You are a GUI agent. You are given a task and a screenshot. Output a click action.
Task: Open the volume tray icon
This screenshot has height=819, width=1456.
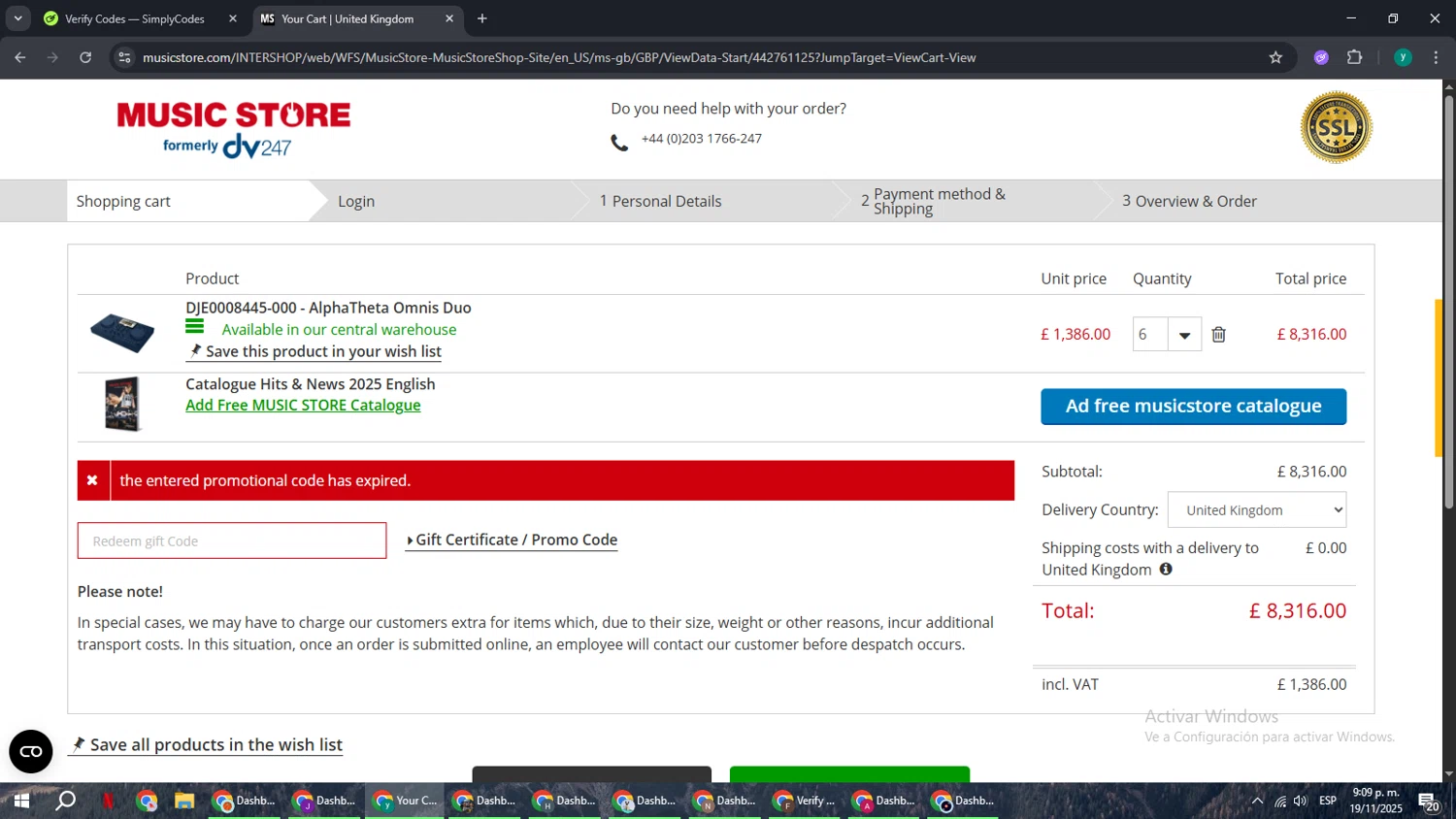(1301, 801)
